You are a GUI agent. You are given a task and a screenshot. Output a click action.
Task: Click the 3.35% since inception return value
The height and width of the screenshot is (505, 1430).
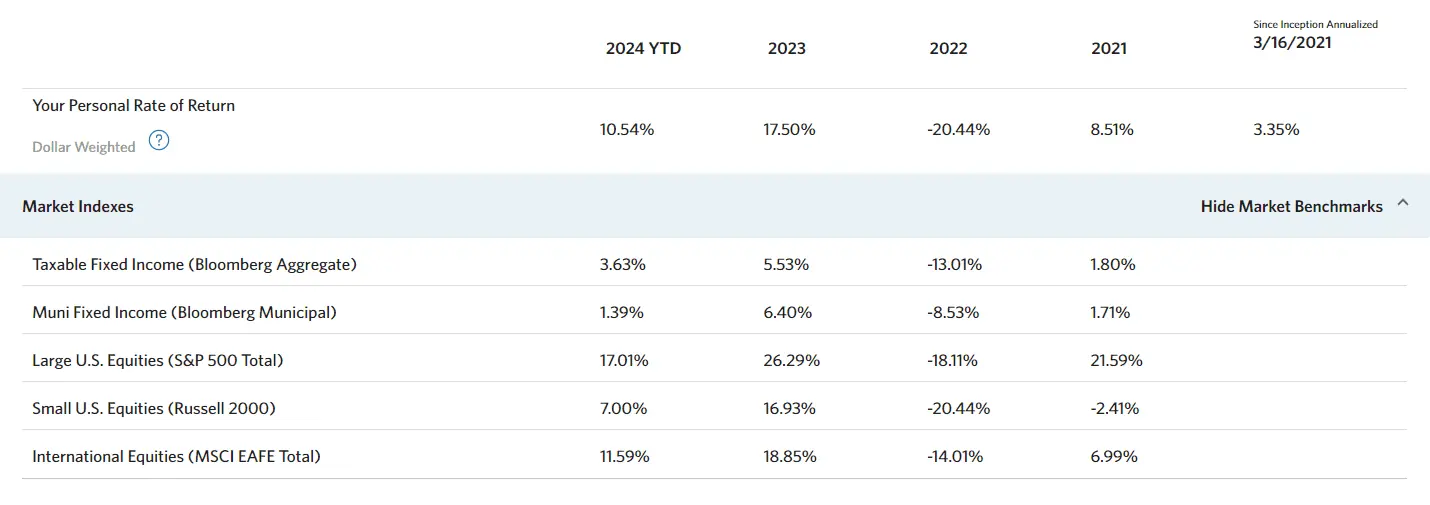pos(1276,129)
